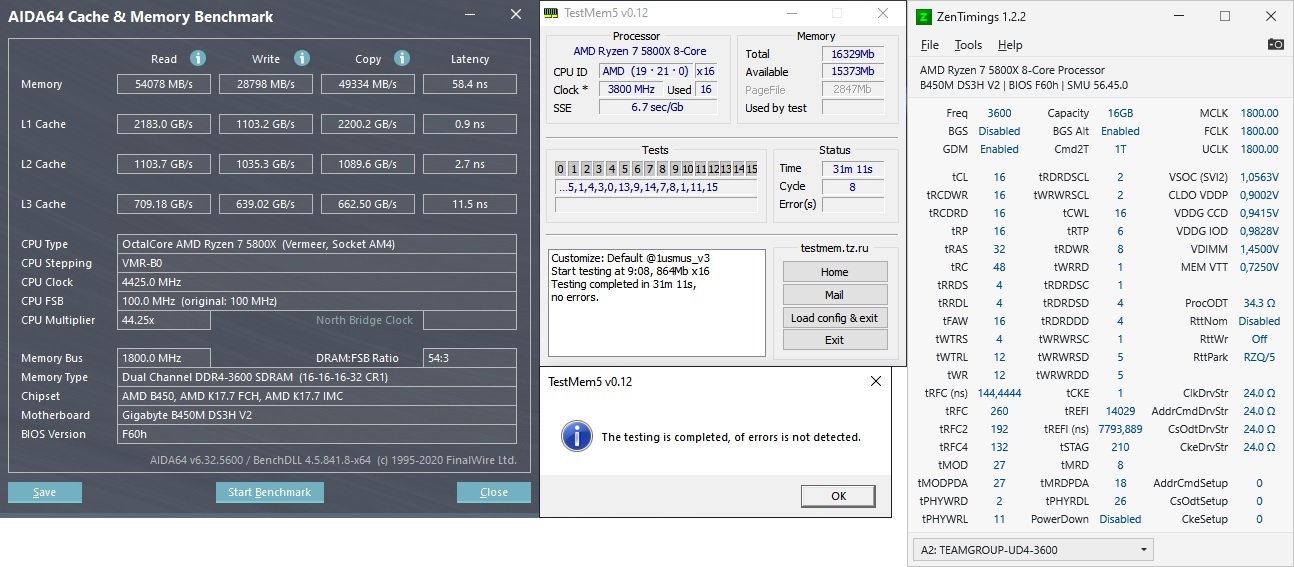Click ZenTimings Capacity value 16GB
The width and height of the screenshot is (1294, 567).
(x=1120, y=113)
